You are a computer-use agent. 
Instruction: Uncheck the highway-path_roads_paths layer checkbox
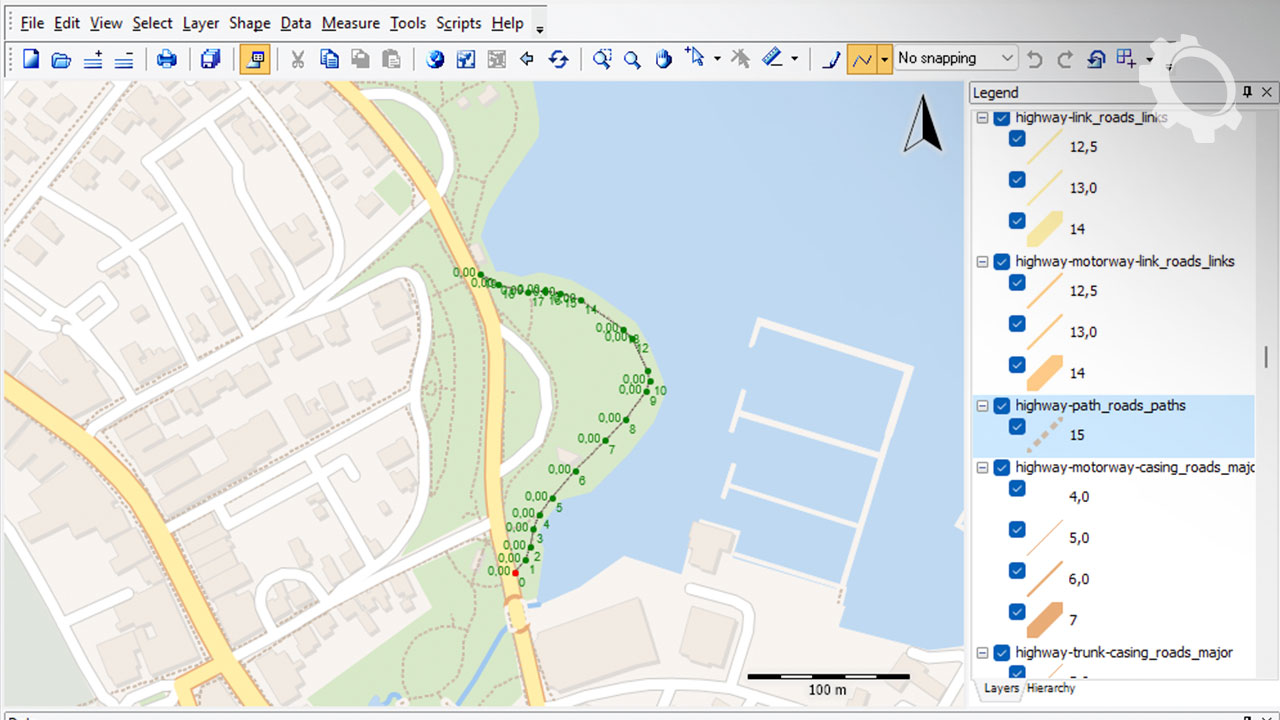point(1002,406)
